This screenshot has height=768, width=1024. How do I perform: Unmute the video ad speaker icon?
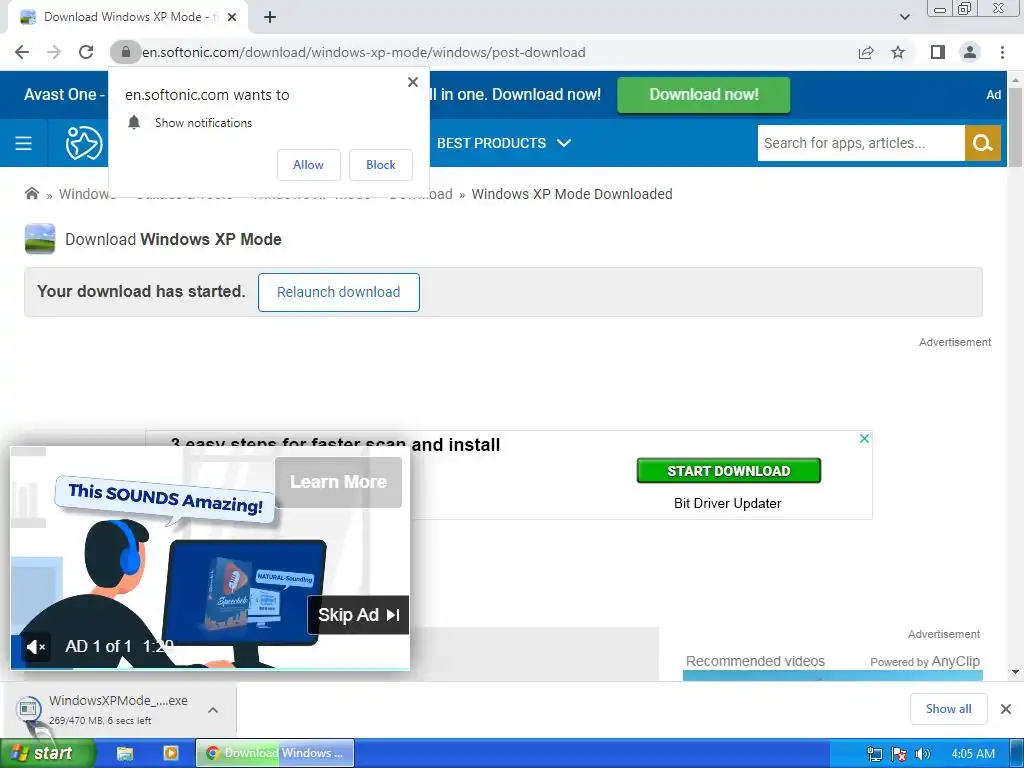[x=35, y=647]
